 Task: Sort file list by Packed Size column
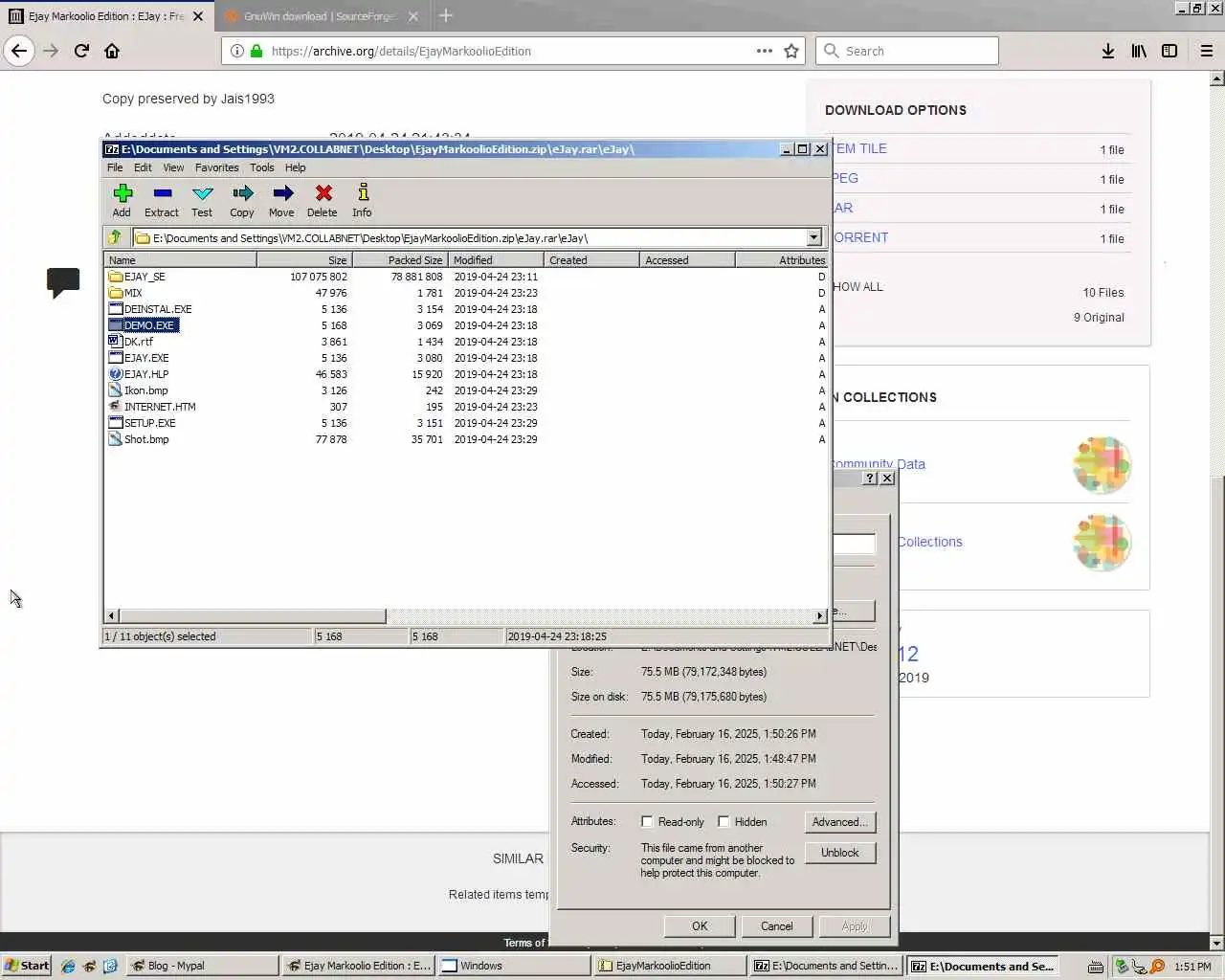tap(400, 260)
